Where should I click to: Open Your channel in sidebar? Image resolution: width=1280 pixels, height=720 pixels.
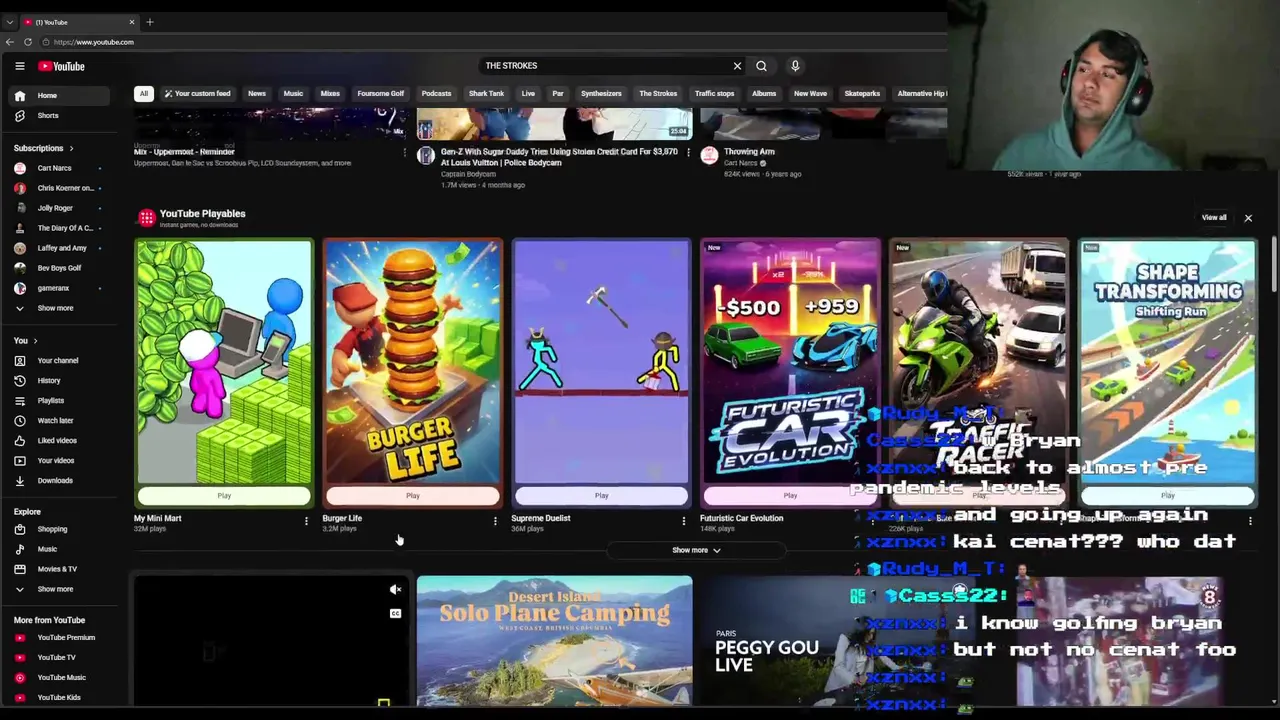click(x=60, y=360)
